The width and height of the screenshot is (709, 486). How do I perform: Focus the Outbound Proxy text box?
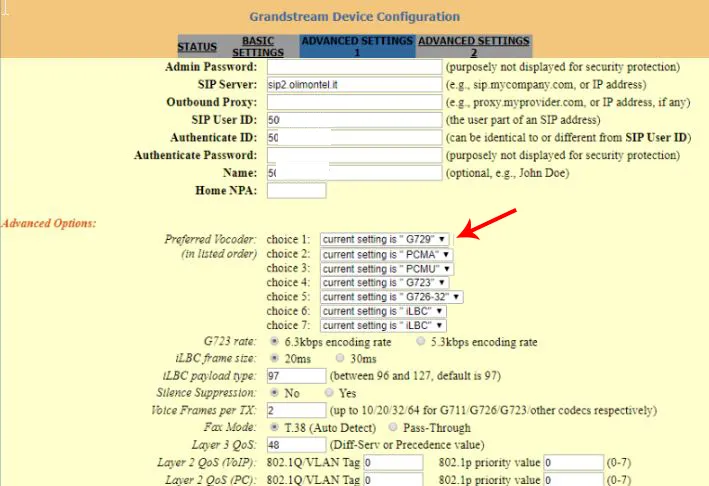pyautogui.click(x=354, y=103)
